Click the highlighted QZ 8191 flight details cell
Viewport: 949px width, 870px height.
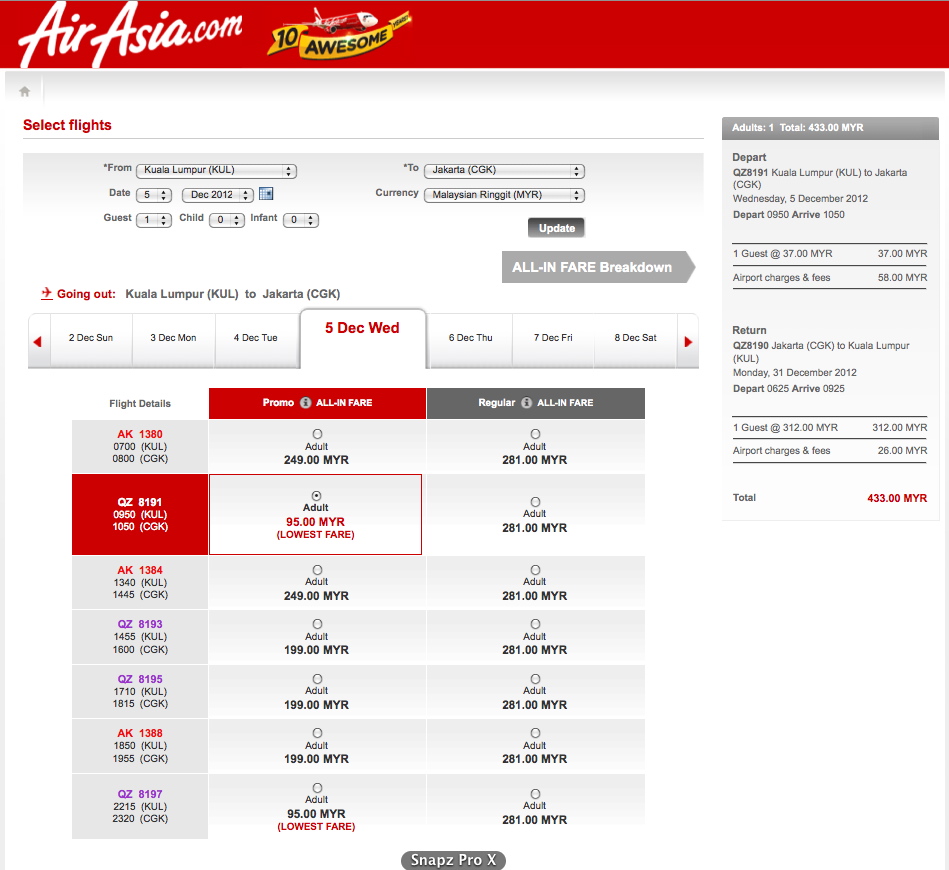coord(140,515)
